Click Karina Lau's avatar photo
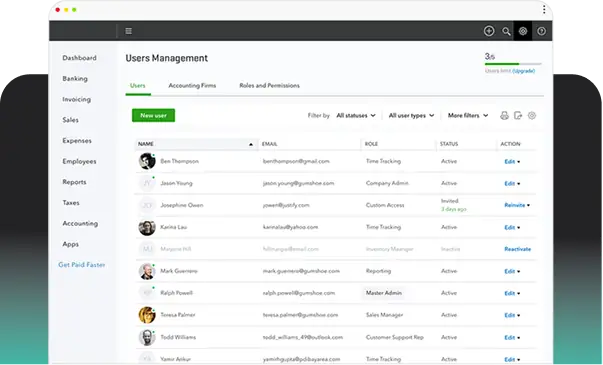This screenshot has height=365, width=603. point(147,227)
